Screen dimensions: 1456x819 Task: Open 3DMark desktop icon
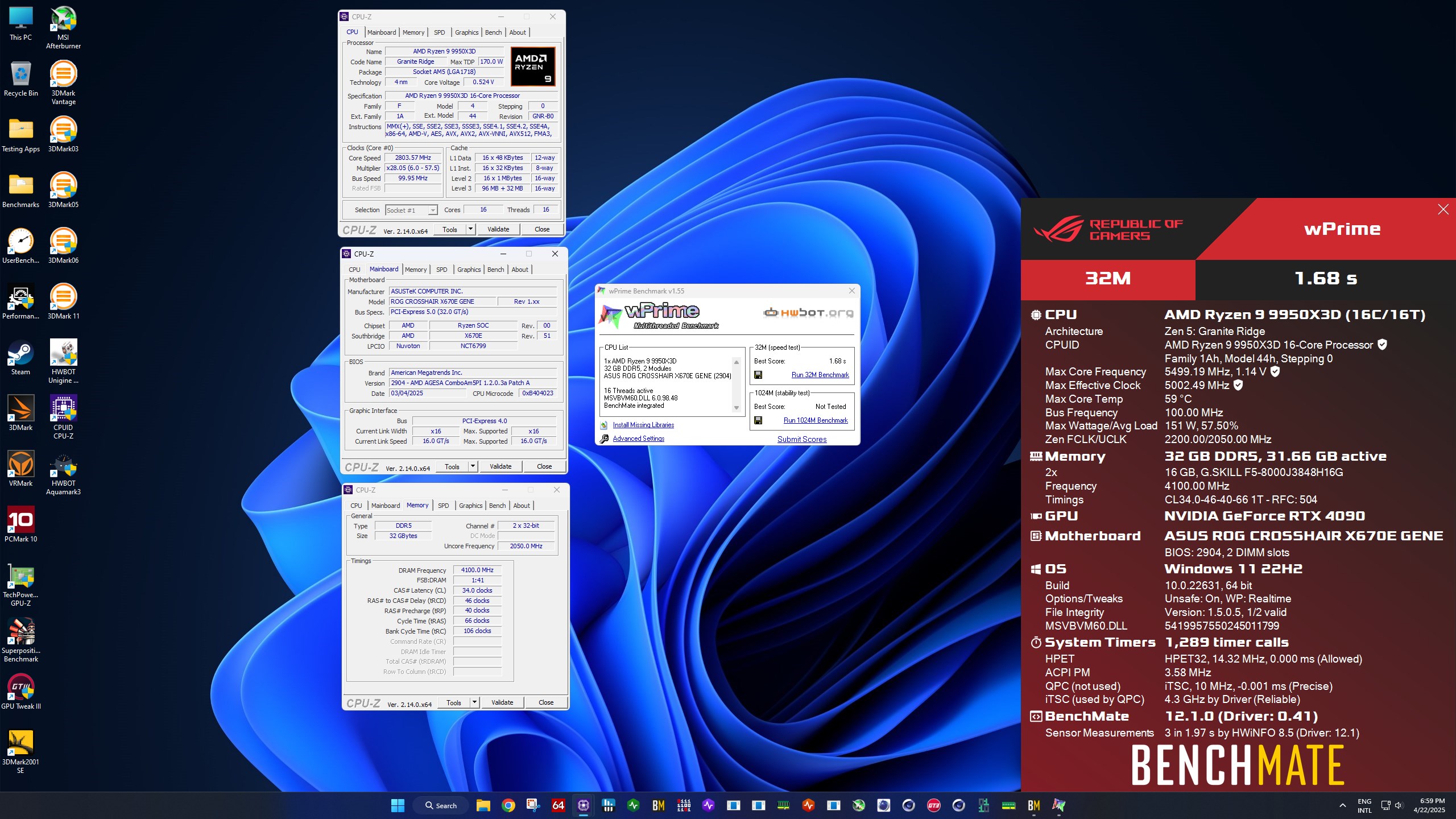point(20,413)
